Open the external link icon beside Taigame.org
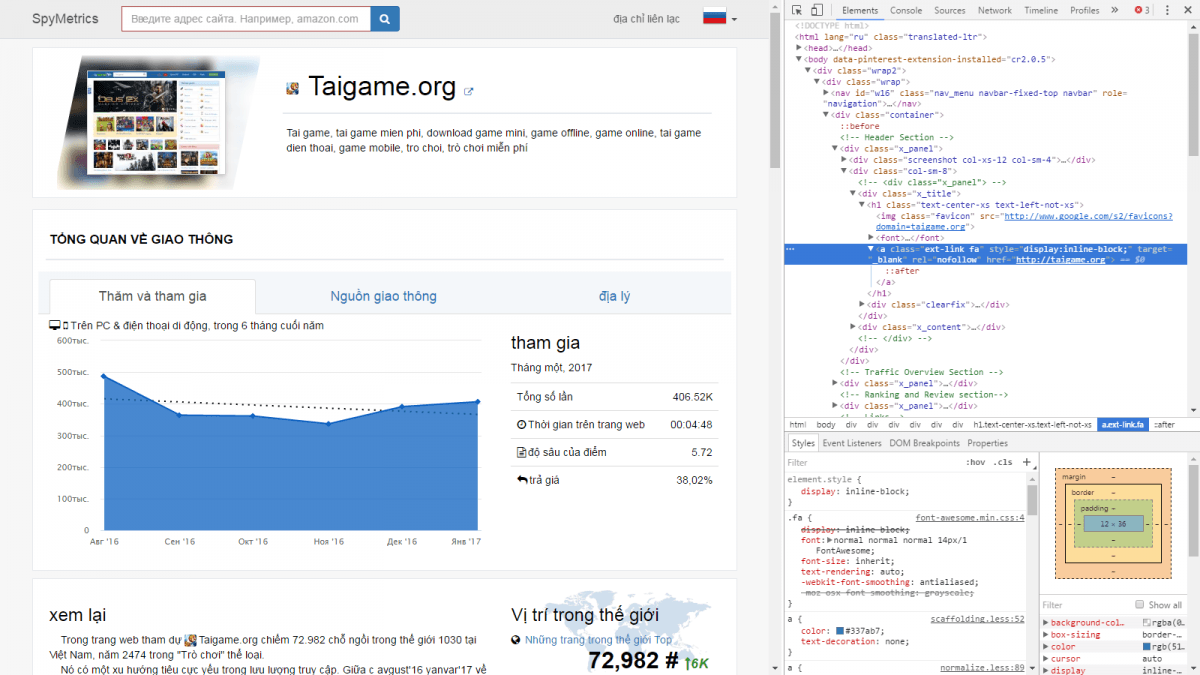Viewport: 1200px width, 675px height. (x=468, y=91)
